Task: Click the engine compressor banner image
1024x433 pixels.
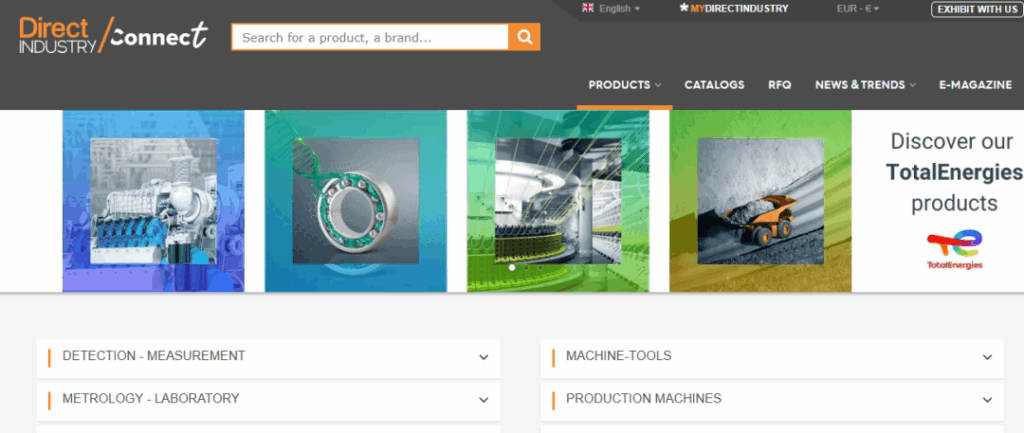Action: [x=153, y=201]
